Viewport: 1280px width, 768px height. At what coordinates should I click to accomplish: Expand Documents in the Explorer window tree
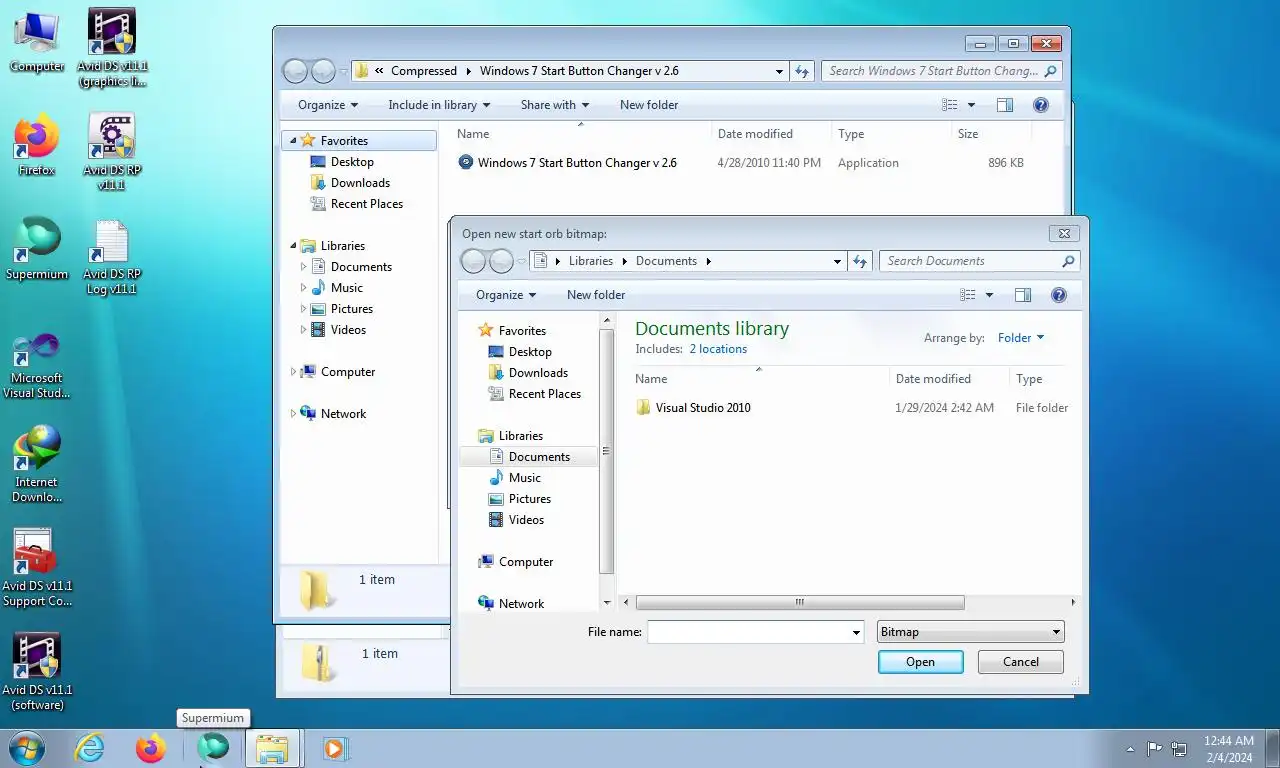pos(304,267)
